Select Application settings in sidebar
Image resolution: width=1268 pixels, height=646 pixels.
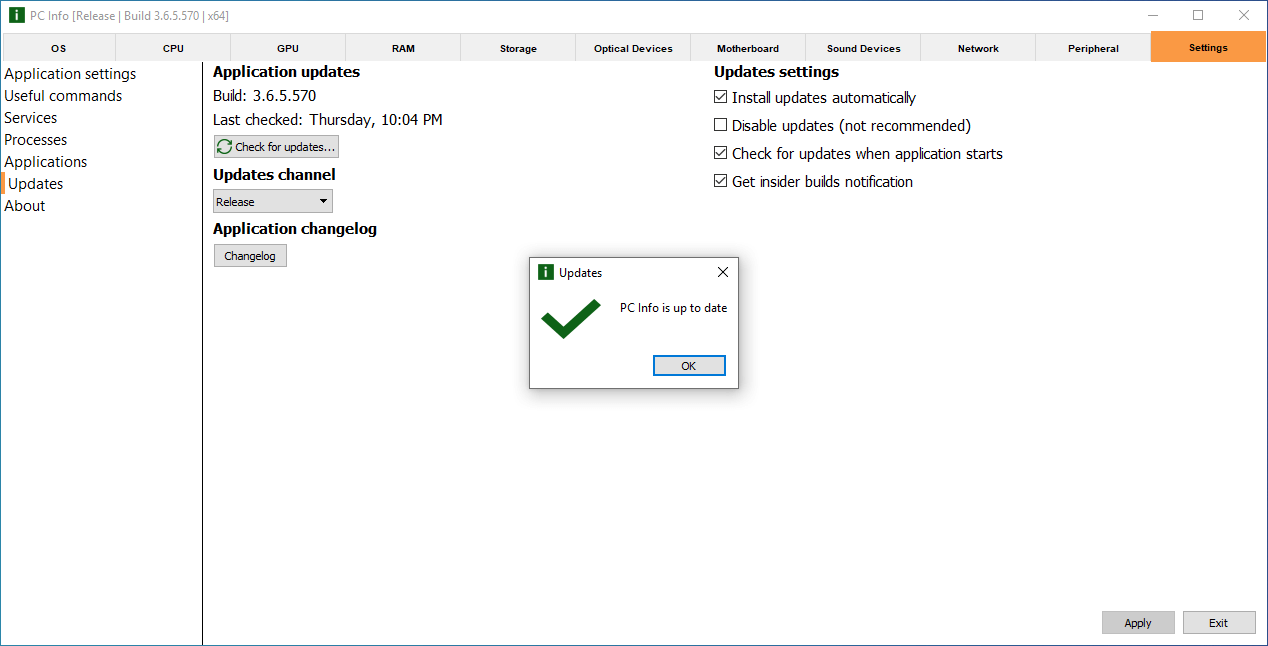[70, 74]
